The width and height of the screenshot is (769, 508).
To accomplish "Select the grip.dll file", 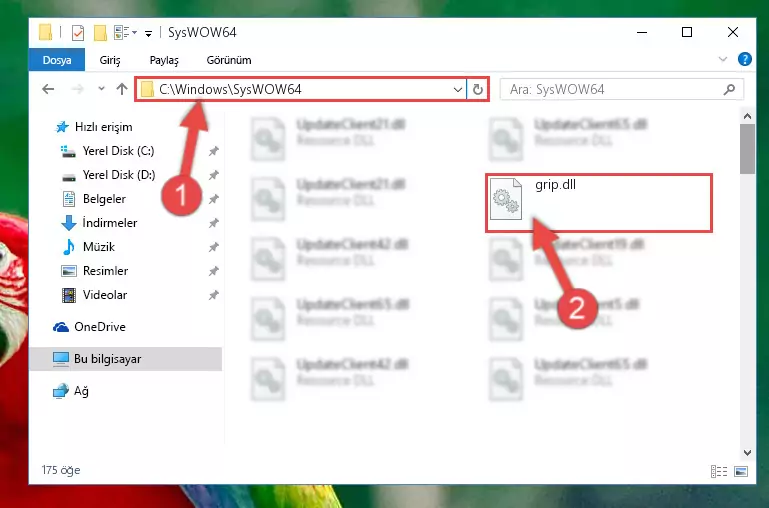I will [x=598, y=203].
